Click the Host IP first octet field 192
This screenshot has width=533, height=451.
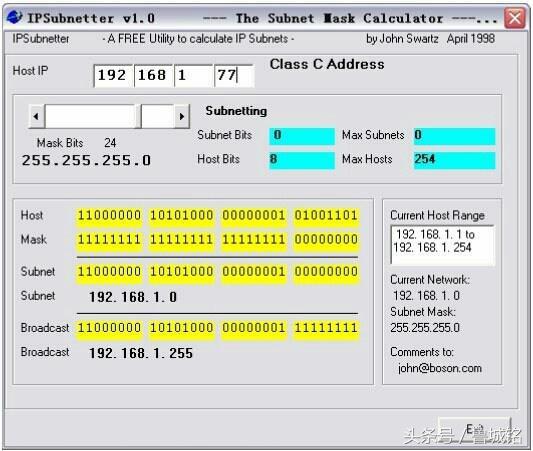click(114, 75)
